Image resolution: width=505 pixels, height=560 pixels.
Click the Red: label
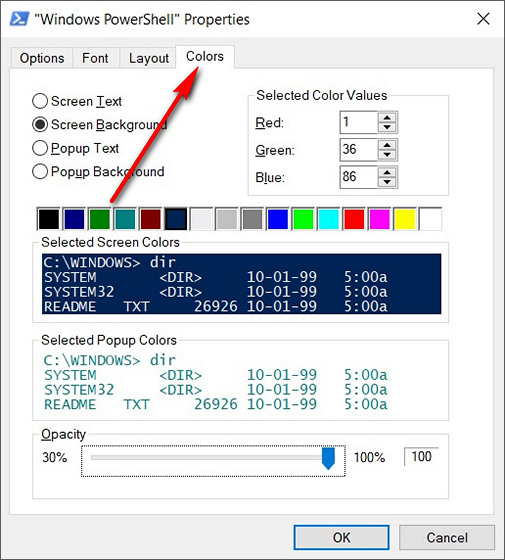pyautogui.click(x=269, y=123)
